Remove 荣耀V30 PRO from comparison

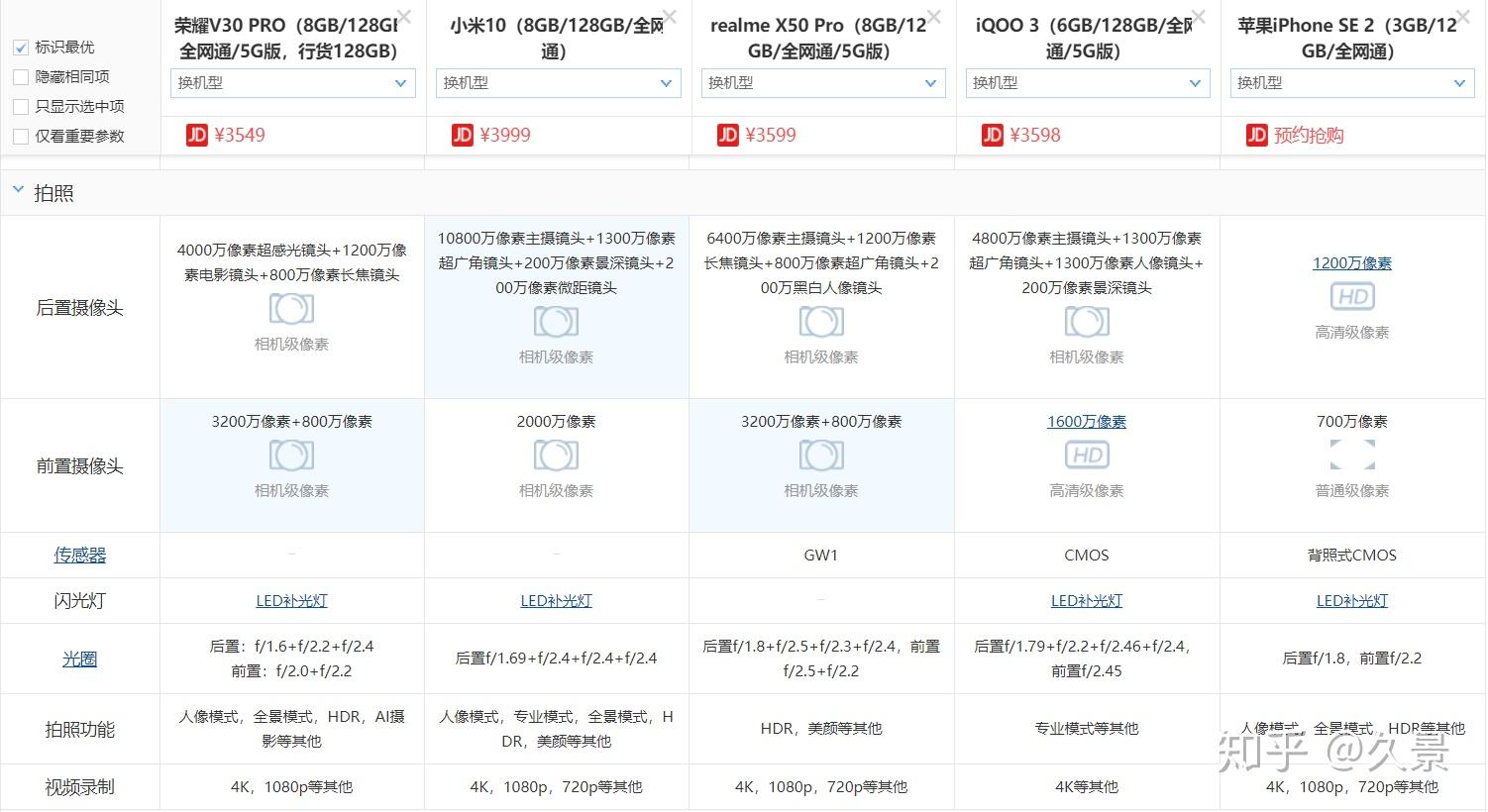coord(404,17)
